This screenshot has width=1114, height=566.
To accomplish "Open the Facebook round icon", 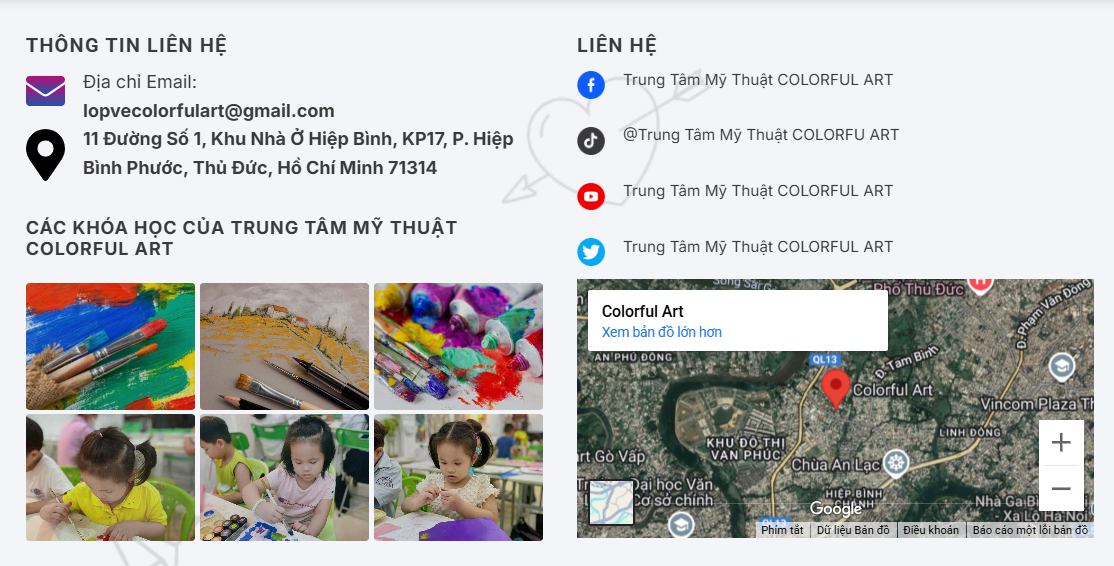I will tap(590, 85).
